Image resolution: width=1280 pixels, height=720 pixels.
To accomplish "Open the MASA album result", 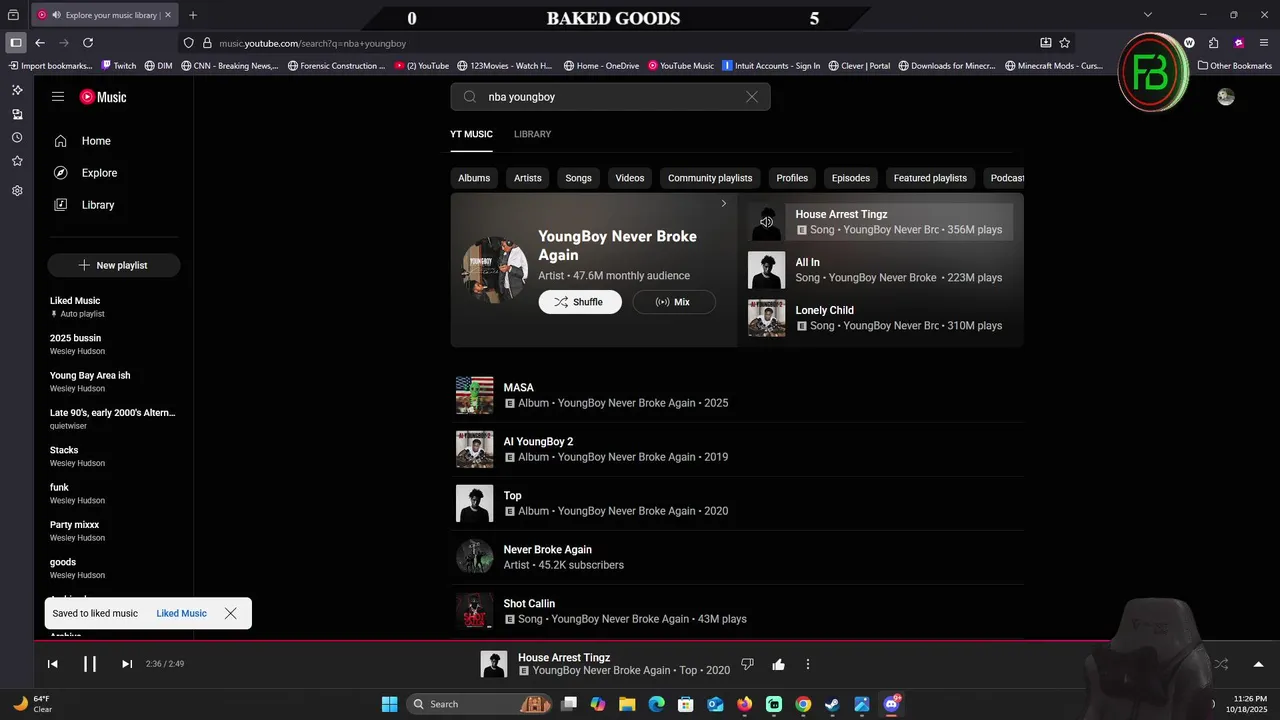I will [x=737, y=395].
